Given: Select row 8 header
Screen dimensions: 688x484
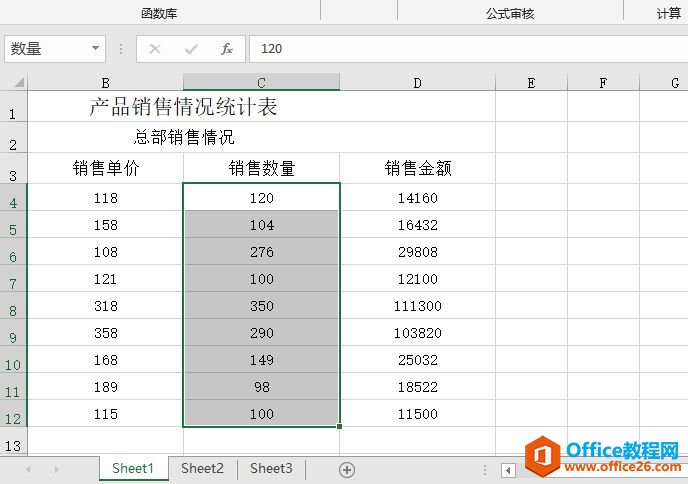Looking at the screenshot, I should pos(13,305).
